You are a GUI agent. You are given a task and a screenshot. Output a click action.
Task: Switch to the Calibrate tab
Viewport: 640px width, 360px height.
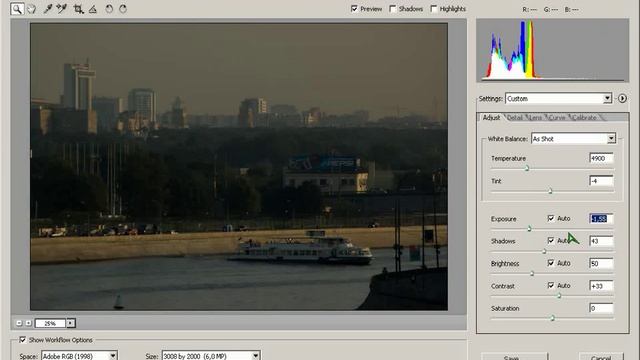584,118
